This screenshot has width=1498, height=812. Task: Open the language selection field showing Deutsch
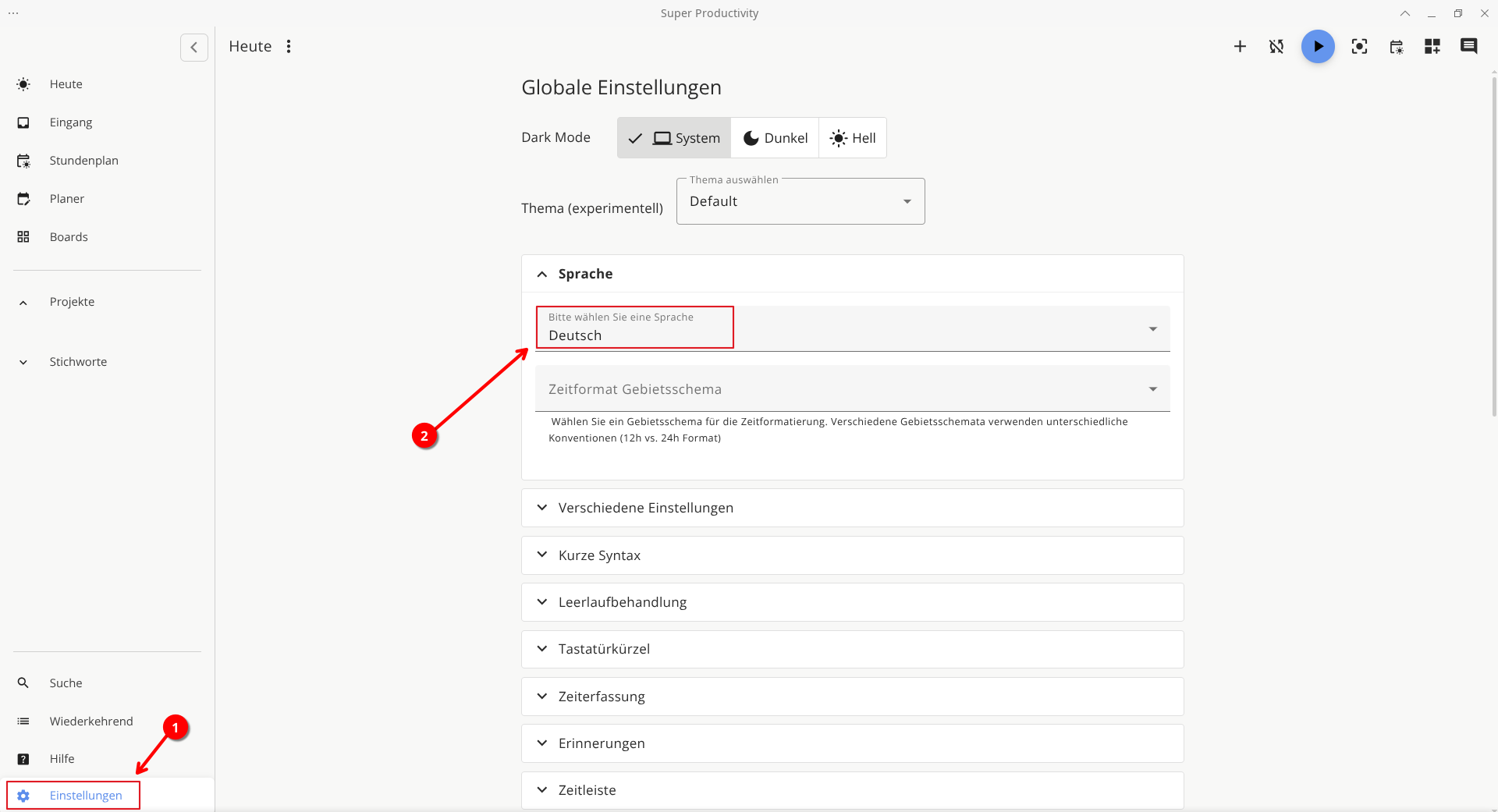point(634,328)
